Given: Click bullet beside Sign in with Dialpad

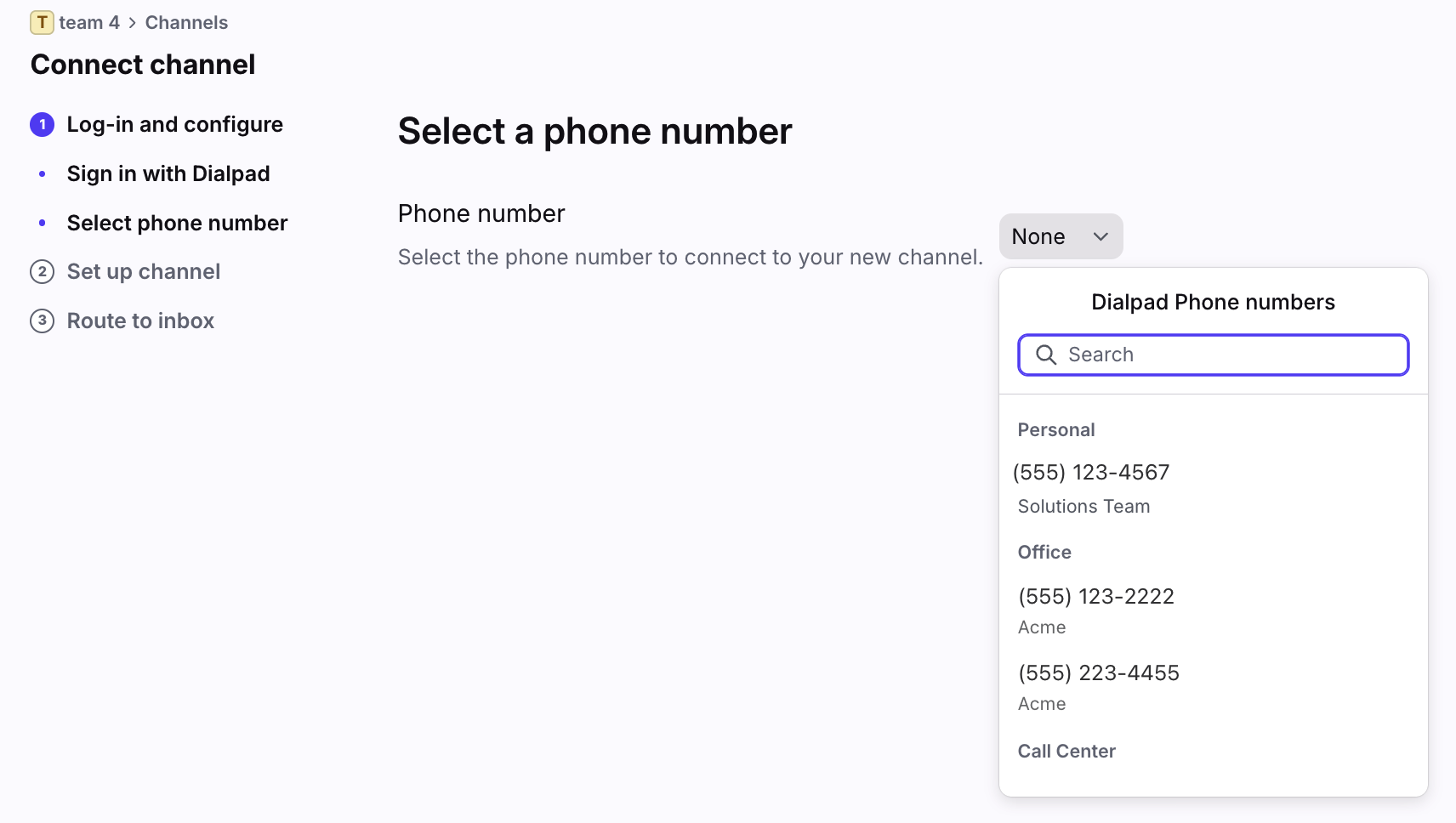Looking at the screenshot, I should point(43,174).
